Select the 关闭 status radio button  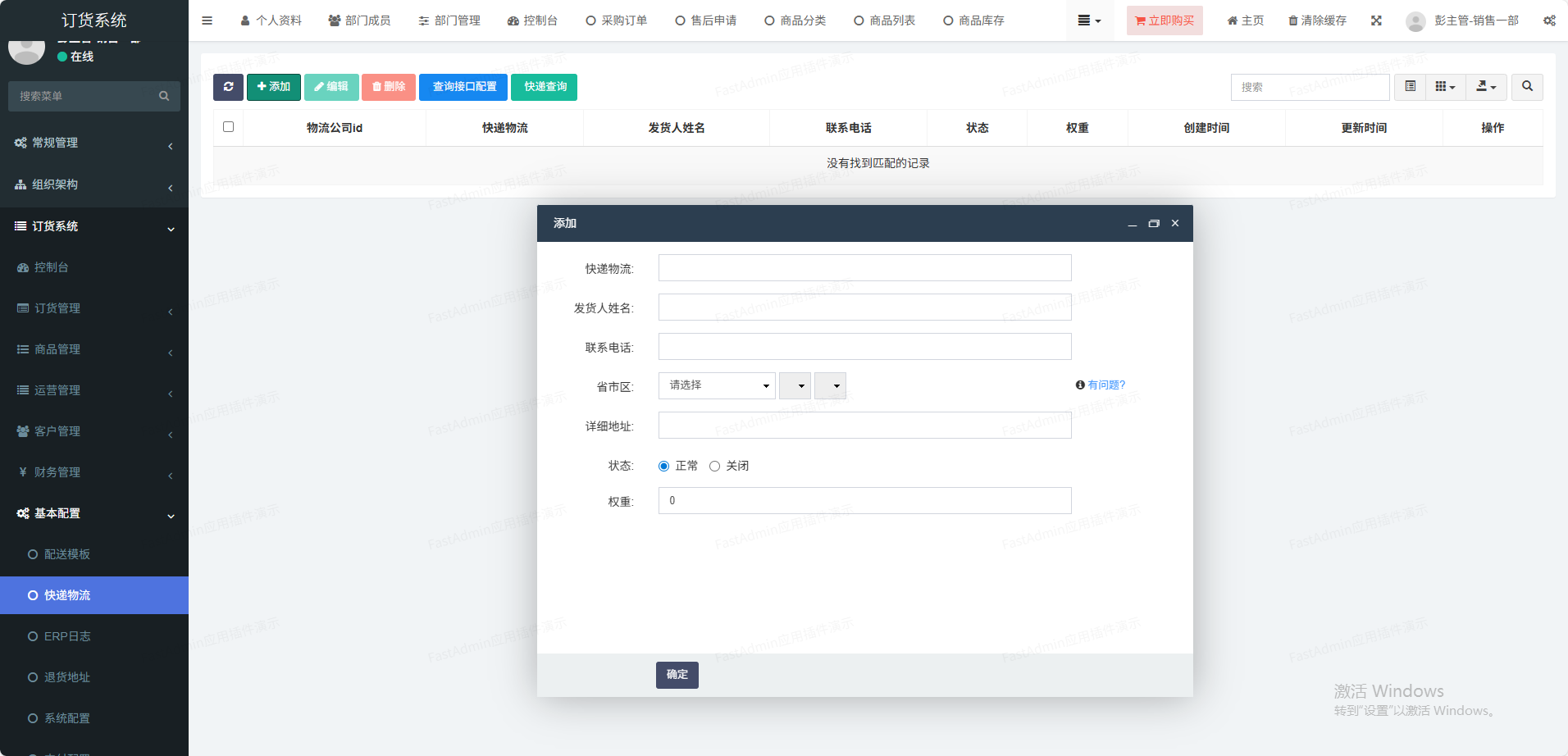[x=715, y=466]
